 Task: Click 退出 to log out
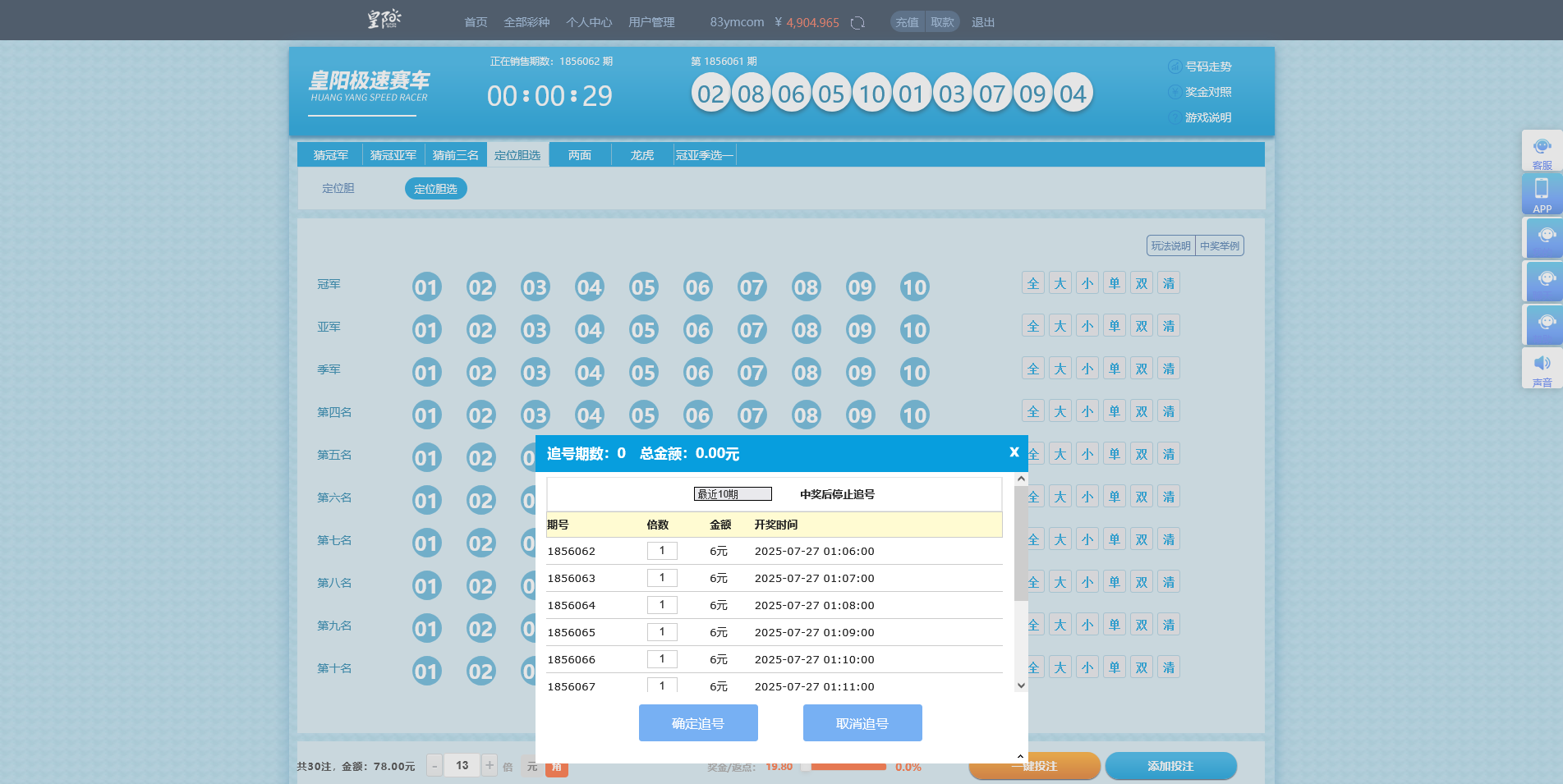[983, 22]
